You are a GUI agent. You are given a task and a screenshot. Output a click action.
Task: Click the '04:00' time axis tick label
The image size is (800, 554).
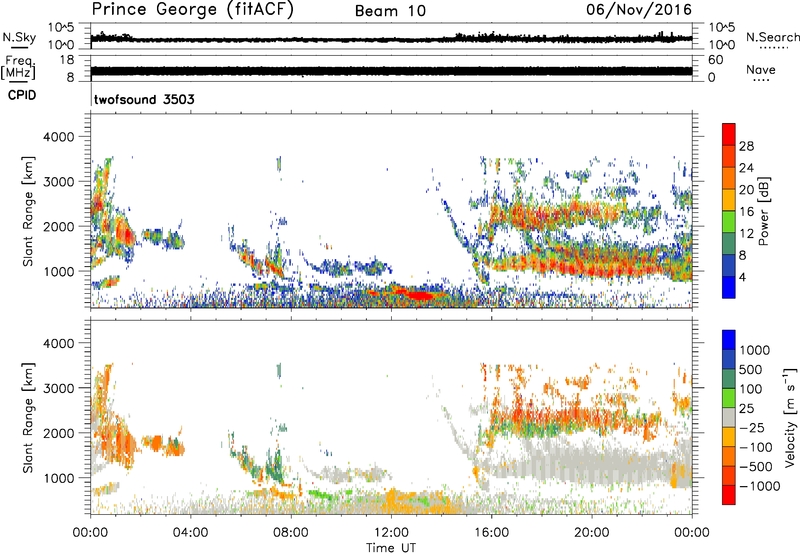click(190, 533)
